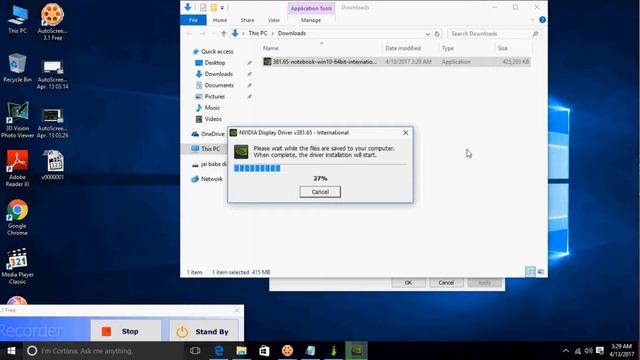The width and height of the screenshot is (640, 360).
Task: Switch to details view in Explorer
Action: pyautogui.click(x=530, y=272)
